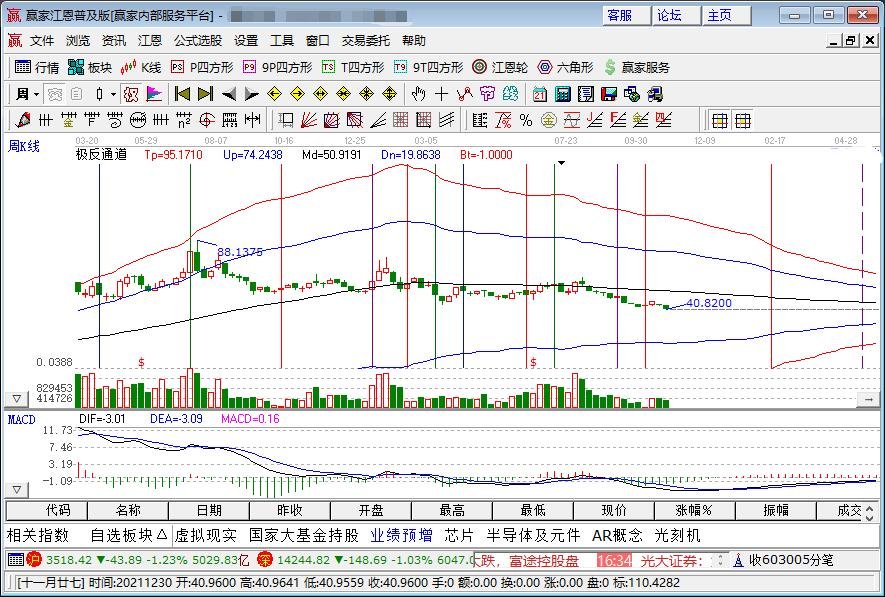Click the 主页 button
The width and height of the screenshot is (885, 597).
point(726,15)
